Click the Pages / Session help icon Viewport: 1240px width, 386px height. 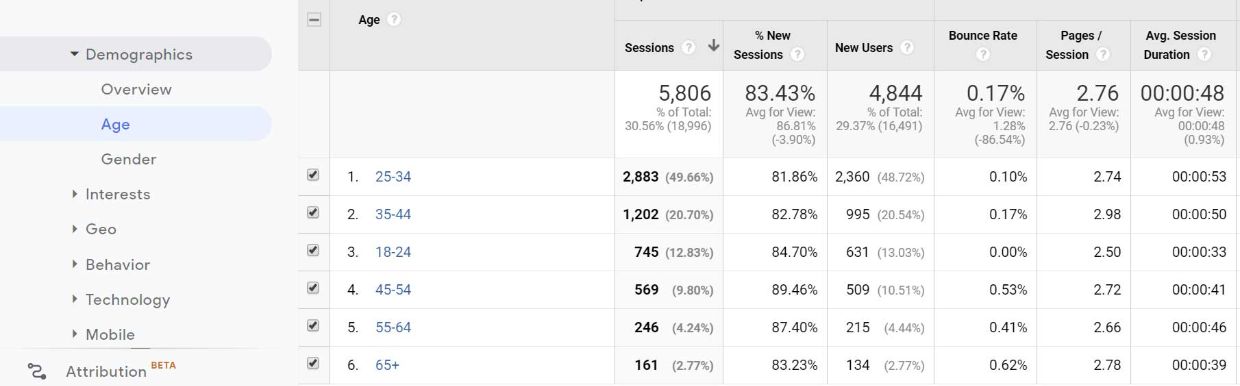click(x=1102, y=55)
